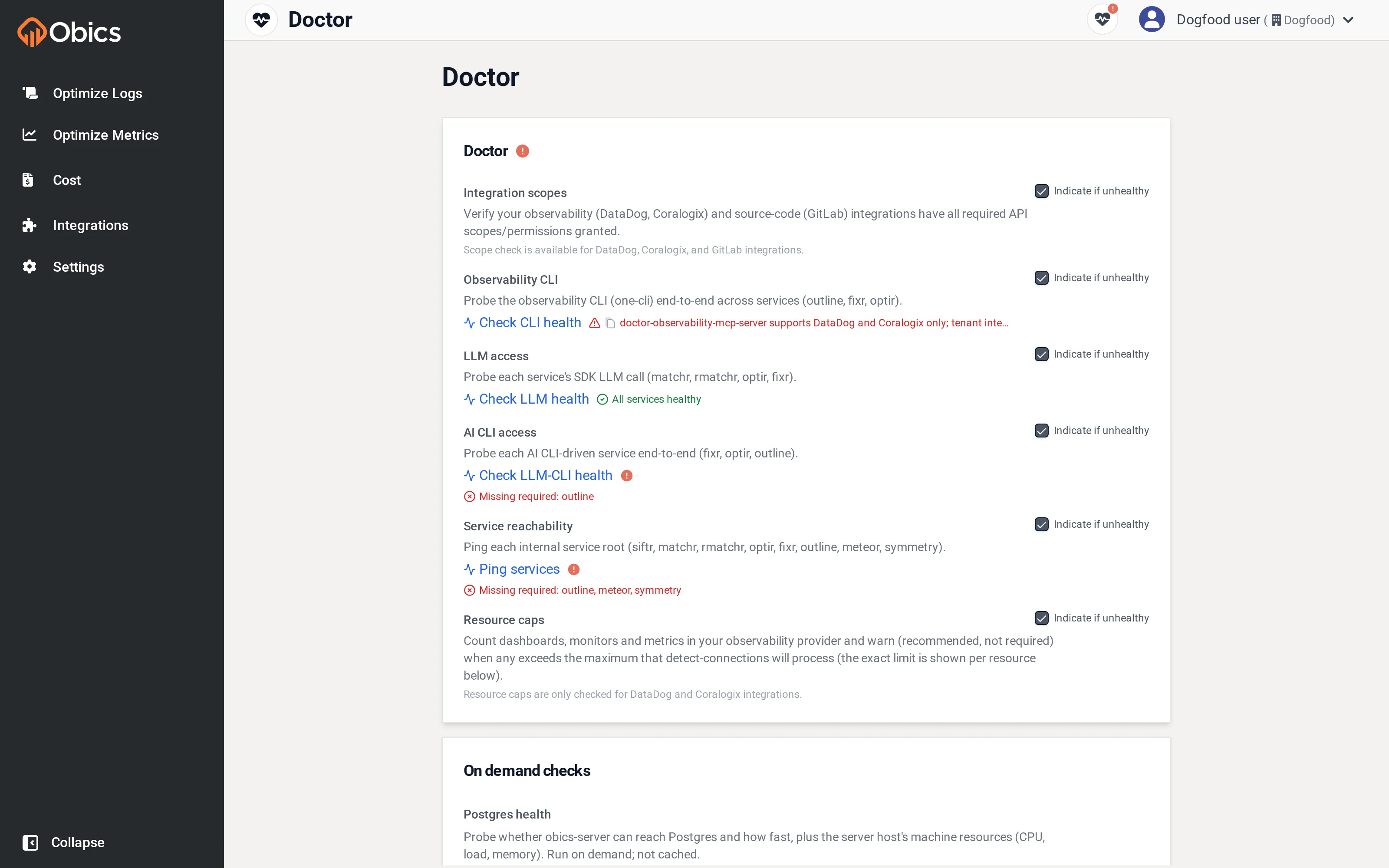
Task: Click Missing required: outline, meteor, symmetry message
Action: [580, 590]
